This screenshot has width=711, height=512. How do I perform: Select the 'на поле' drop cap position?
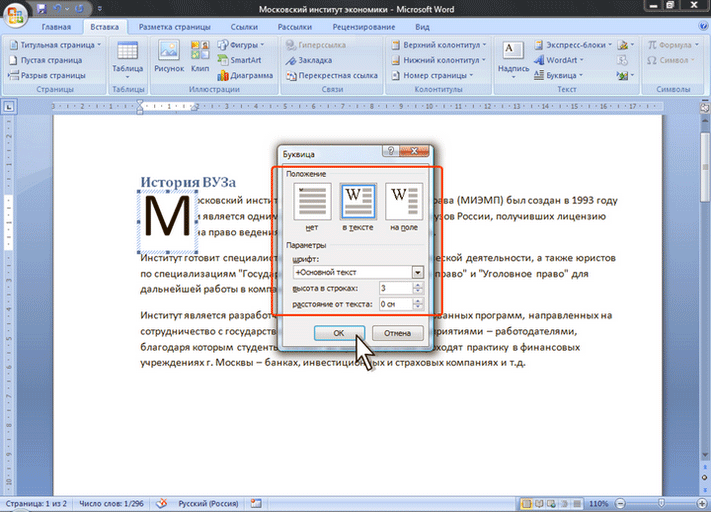[404, 207]
